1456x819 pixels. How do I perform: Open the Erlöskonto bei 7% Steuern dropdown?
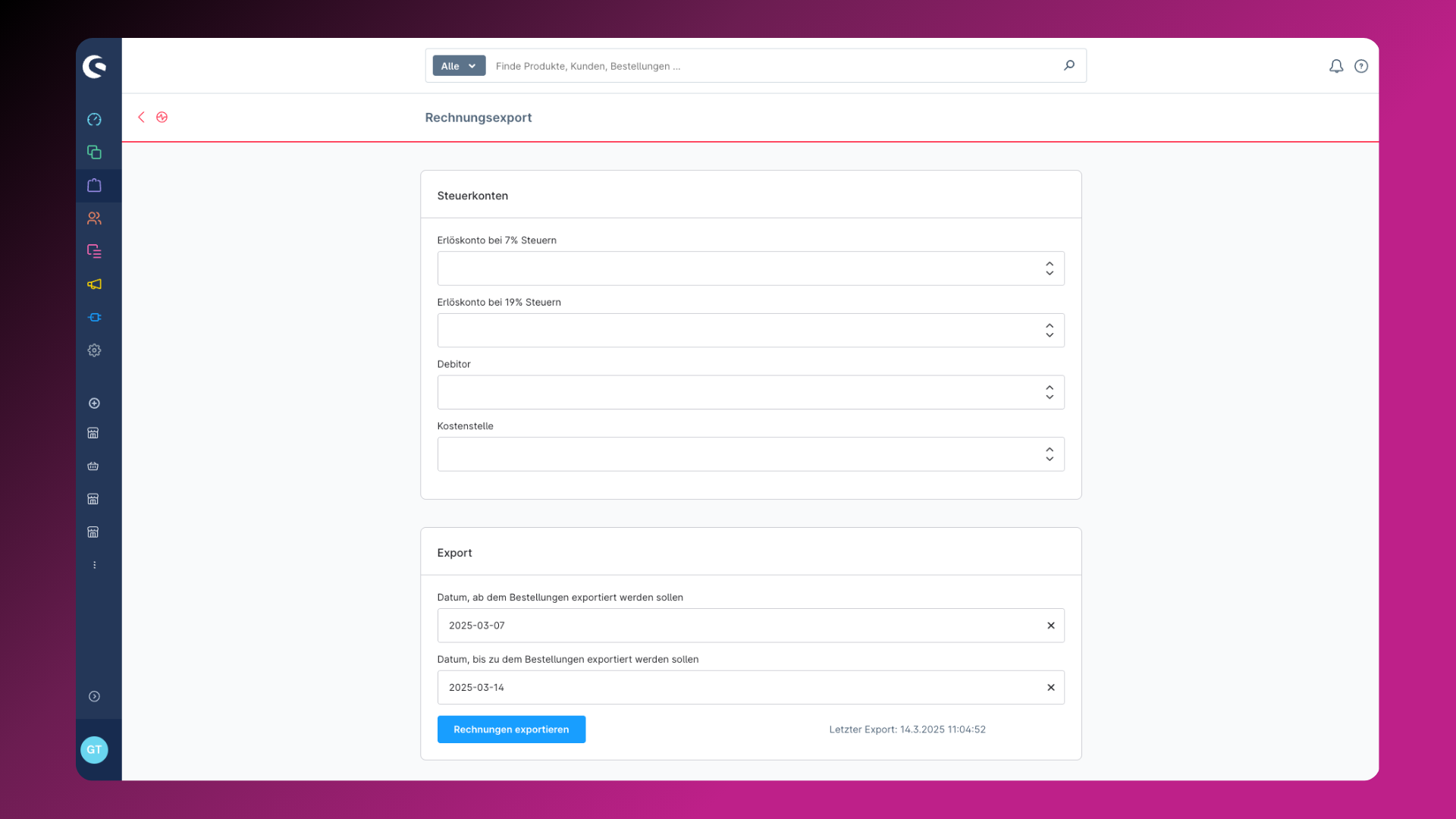coord(750,268)
